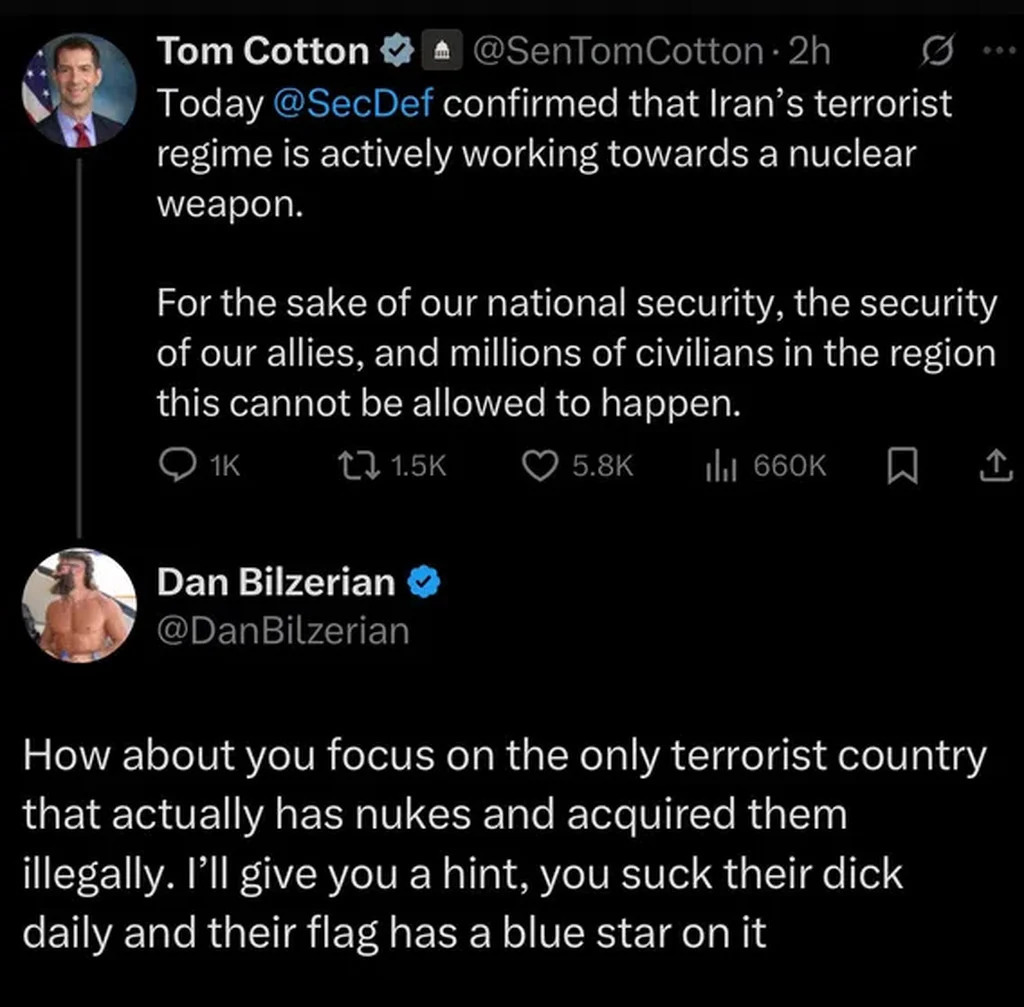The image size is (1024, 1007).
Task: Open Dan Bilzerian's profile picture
Action: (x=78, y=605)
